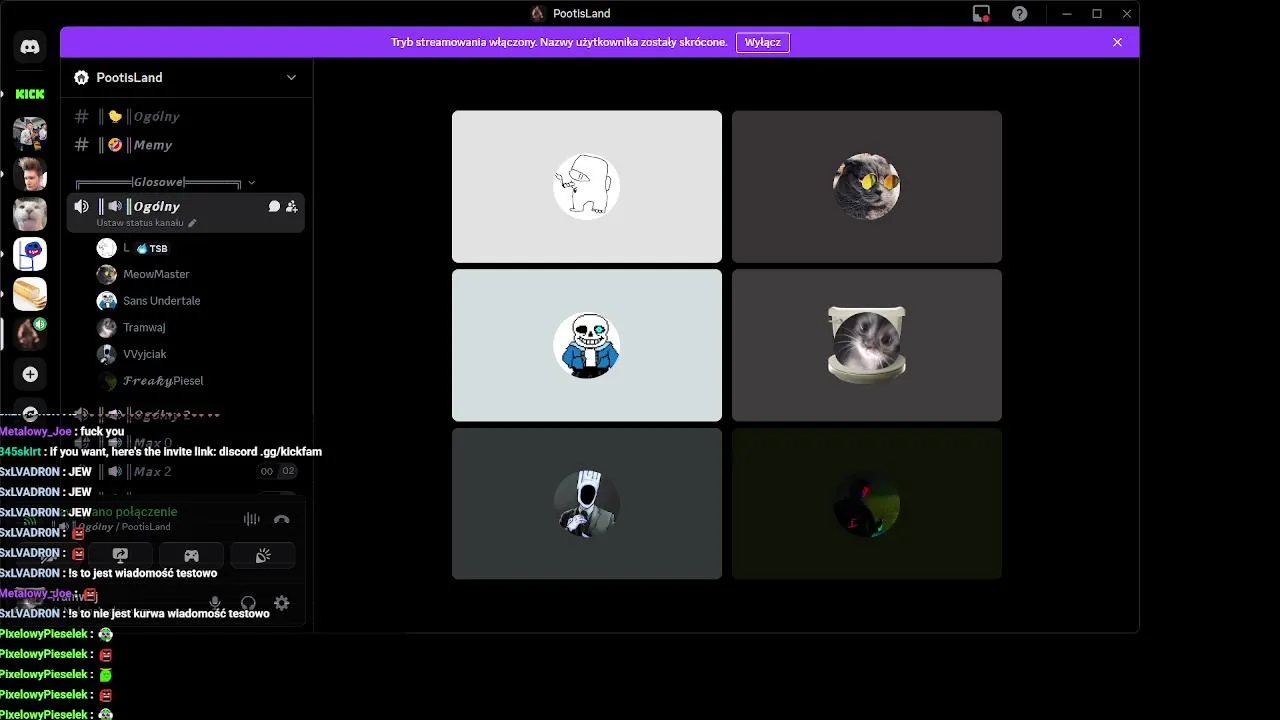
Task: Focus the white doodle figure video tile
Action: tap(587, 186)
